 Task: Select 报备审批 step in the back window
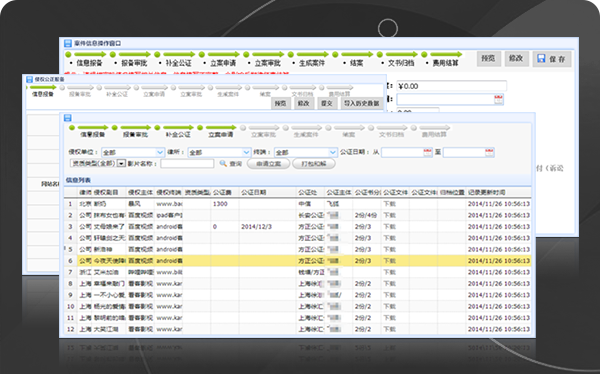pyautogui.click(x=134, y=63)
